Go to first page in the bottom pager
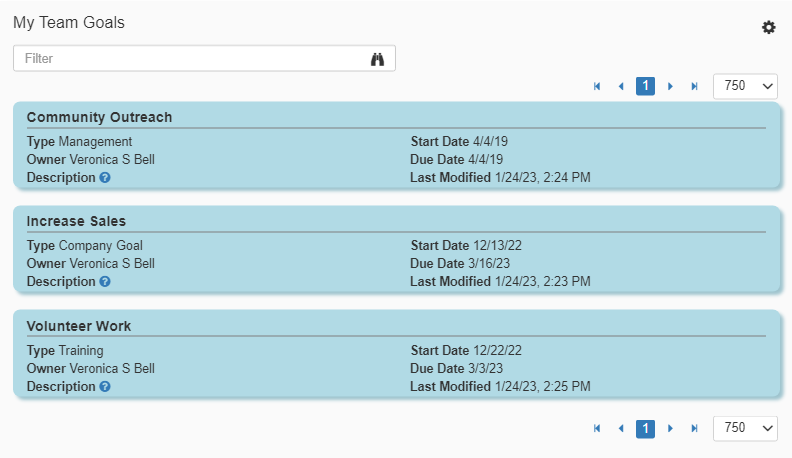Image resolution: width=792 pixels, height=458 pixels. pyautogui.click(x=597, y=428)
